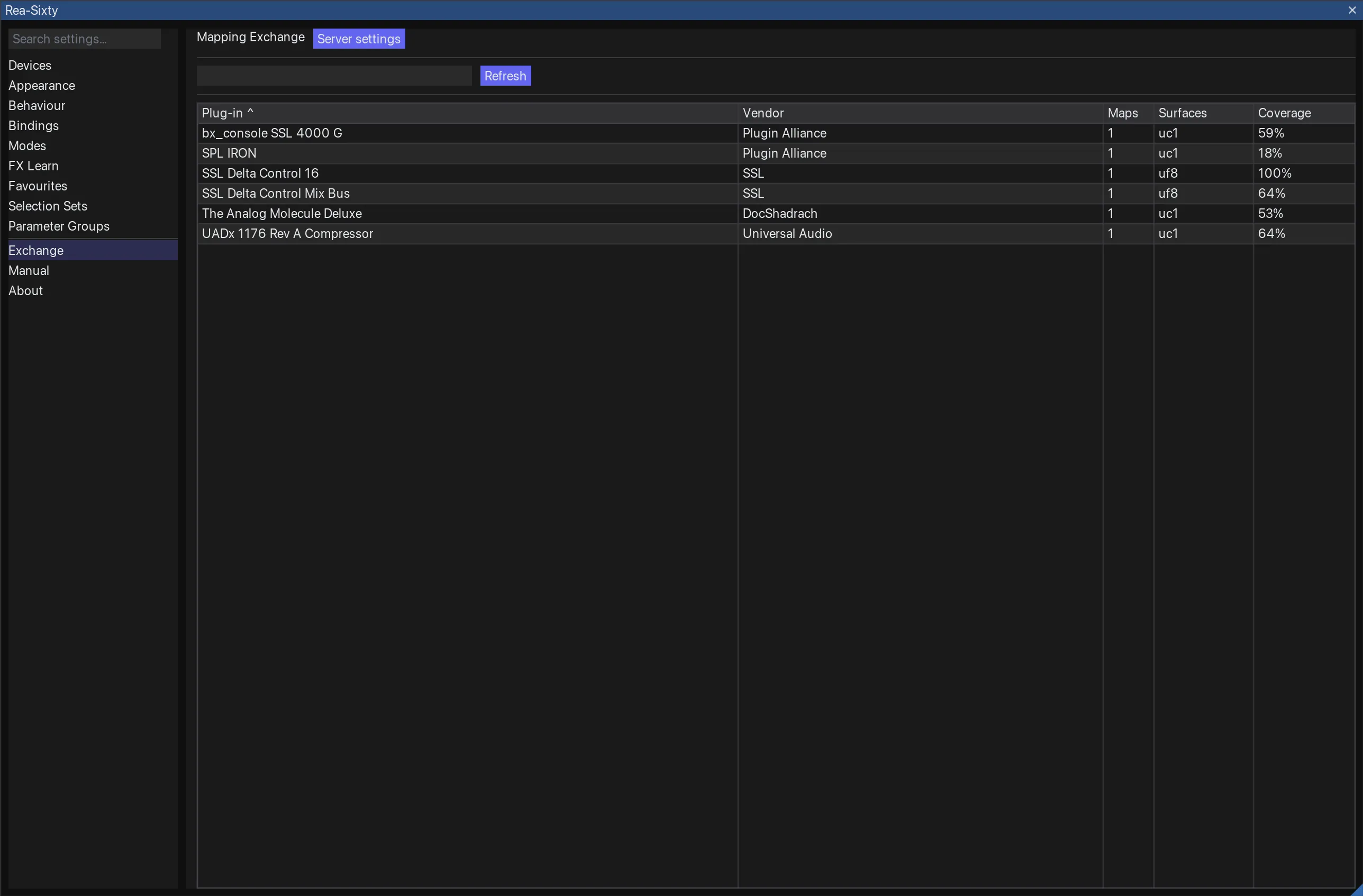Viewport: 1363px width, 896px height.
Task: Select the SSL Delta Control Mix Bus row
Action: click(776, 193)
